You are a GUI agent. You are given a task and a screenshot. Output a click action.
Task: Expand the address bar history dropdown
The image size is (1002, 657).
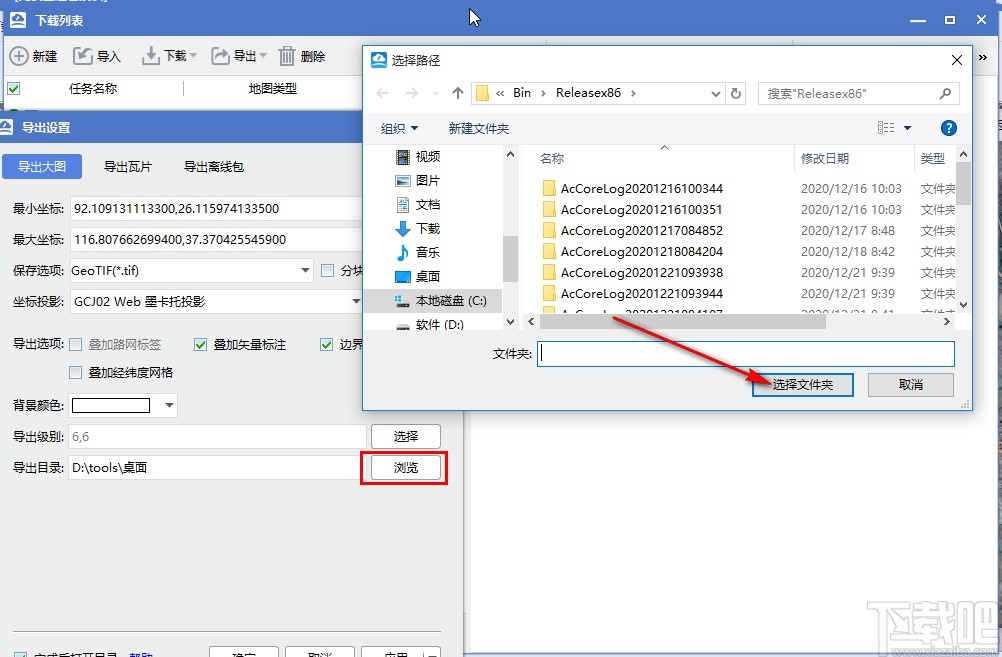(716, 93)
